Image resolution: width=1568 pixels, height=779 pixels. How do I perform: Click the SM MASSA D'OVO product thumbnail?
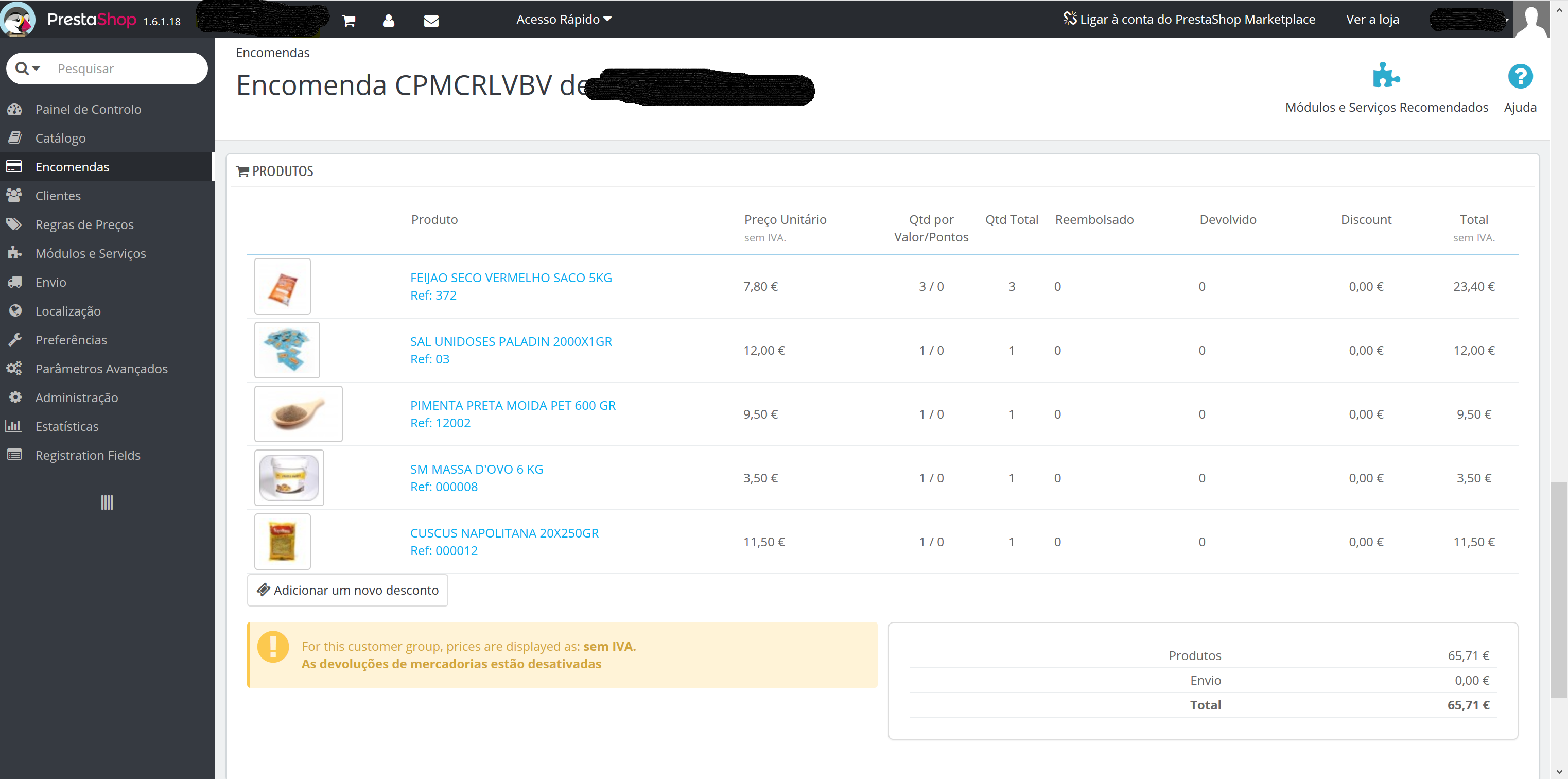pyautogui.click(x=288, y=478)
